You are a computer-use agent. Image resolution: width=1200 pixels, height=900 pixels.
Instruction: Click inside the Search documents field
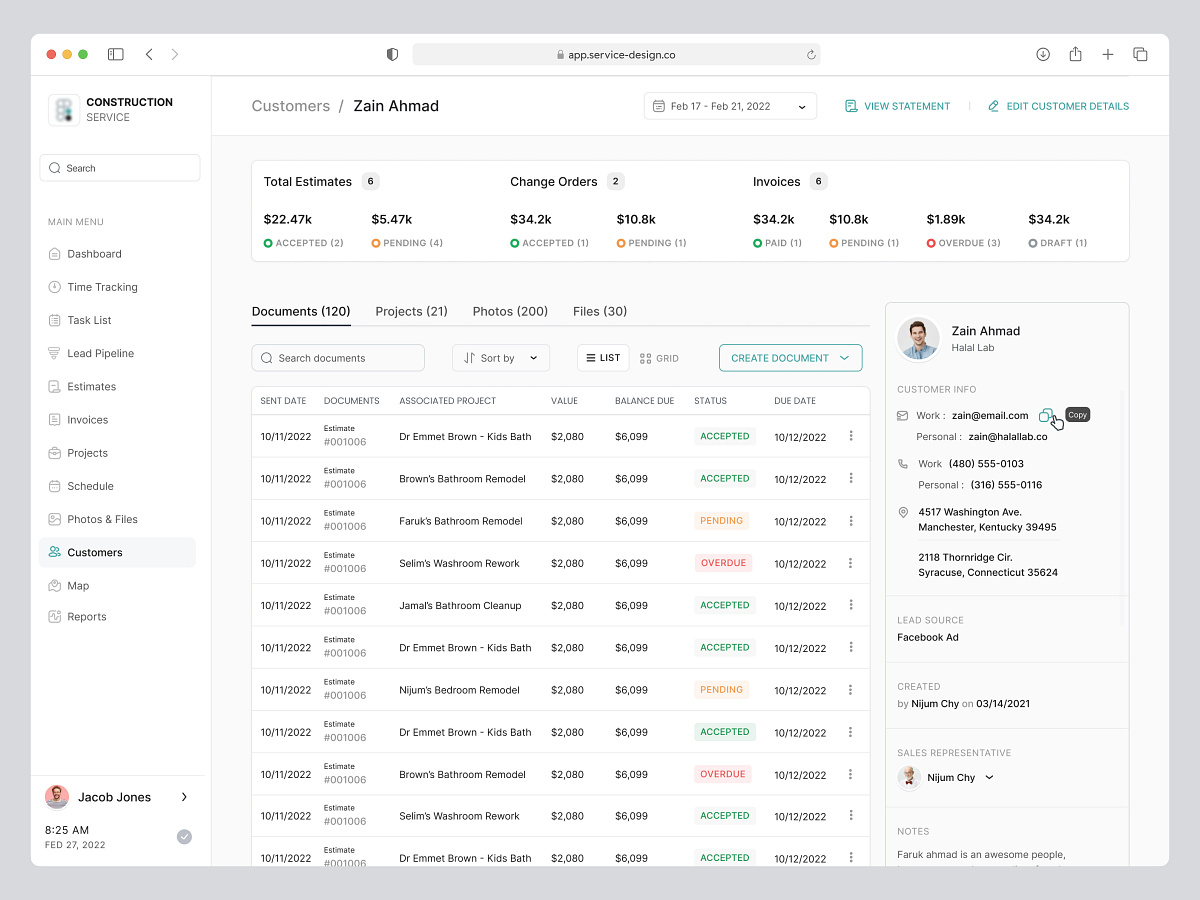tap(337, 357)
